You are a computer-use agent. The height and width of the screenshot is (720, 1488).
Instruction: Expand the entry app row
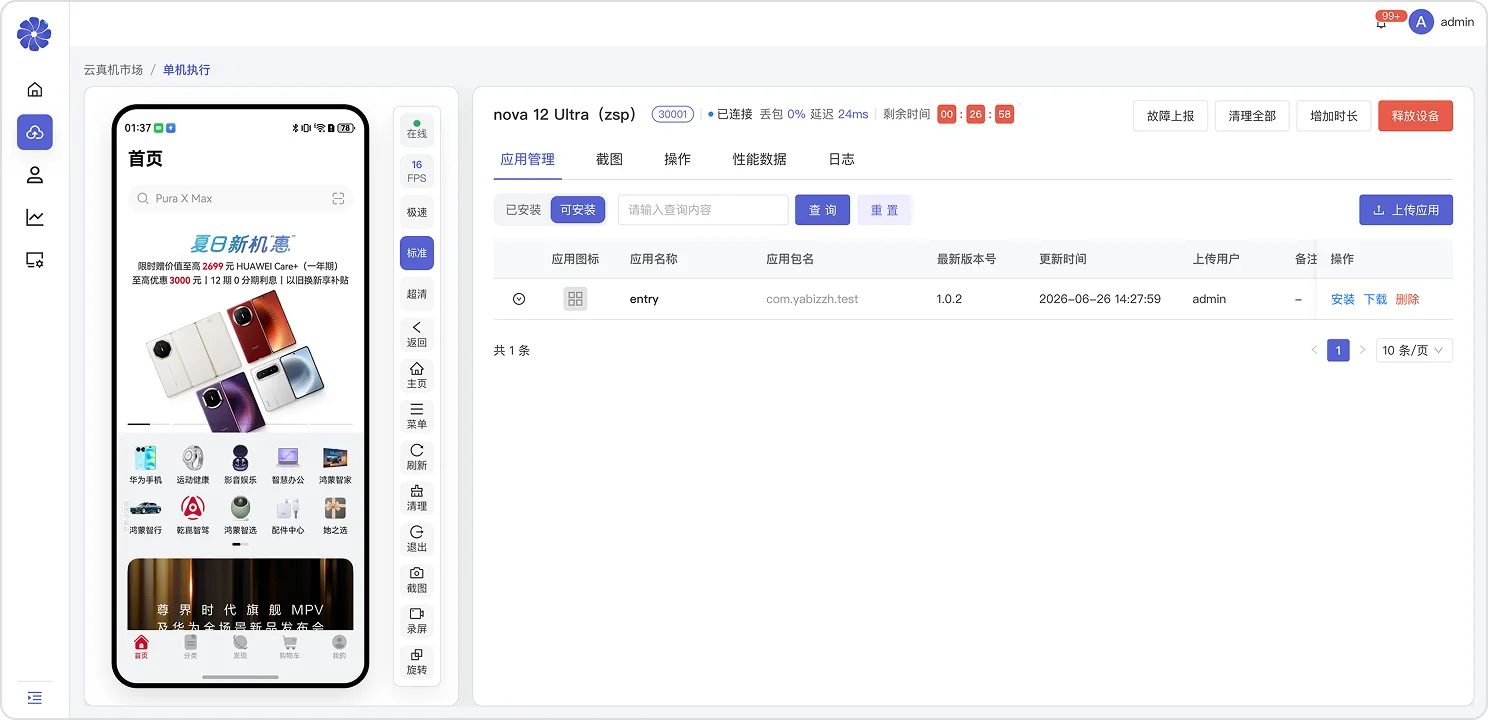pos(519,299)
